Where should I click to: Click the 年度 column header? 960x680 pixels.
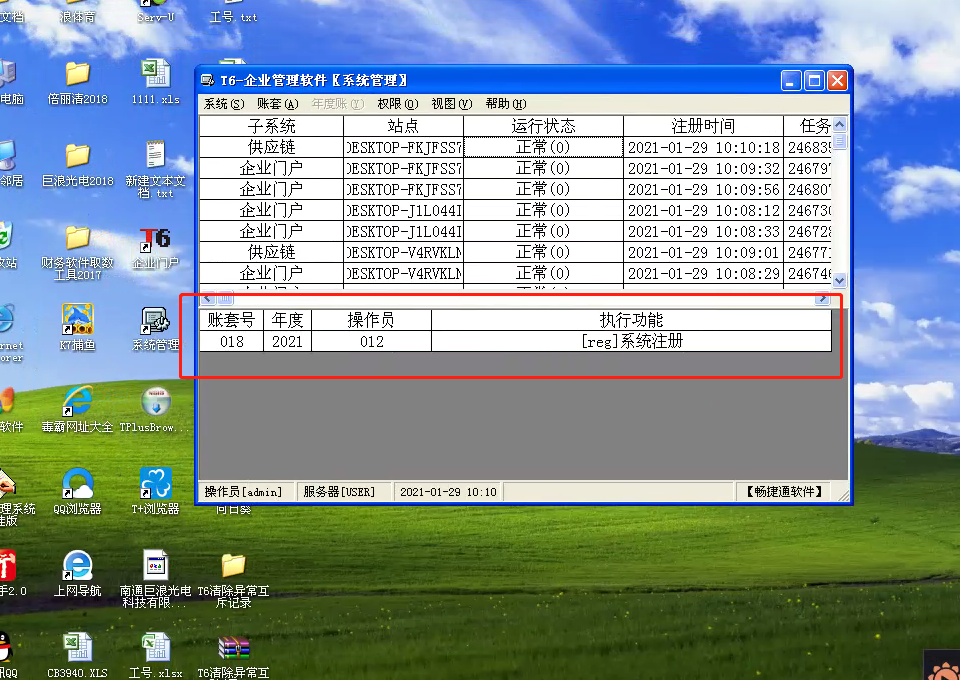pyautogui.click(x=288, y=320)
